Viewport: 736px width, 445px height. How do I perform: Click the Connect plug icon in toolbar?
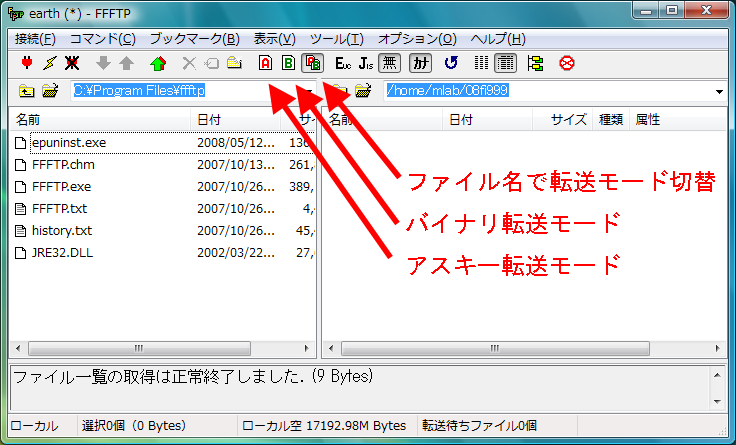[x=27, y=63]
